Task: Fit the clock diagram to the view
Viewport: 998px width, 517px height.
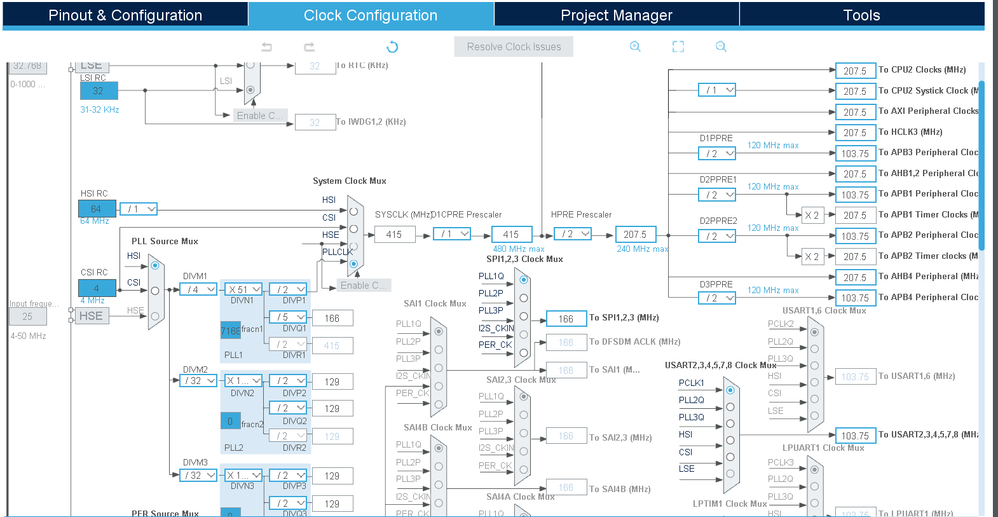Action: pyautogui.click(x=678, y=46)
